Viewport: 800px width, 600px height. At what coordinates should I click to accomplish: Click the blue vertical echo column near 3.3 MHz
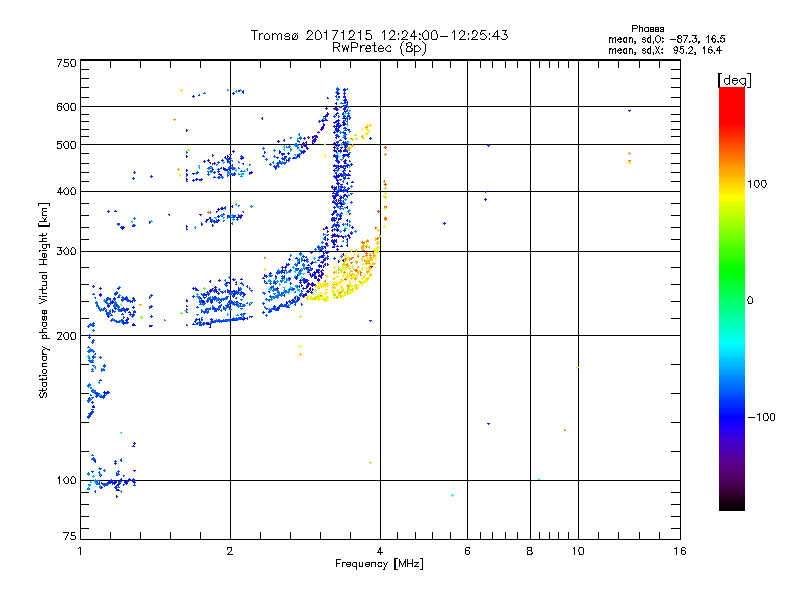[340, 168]
